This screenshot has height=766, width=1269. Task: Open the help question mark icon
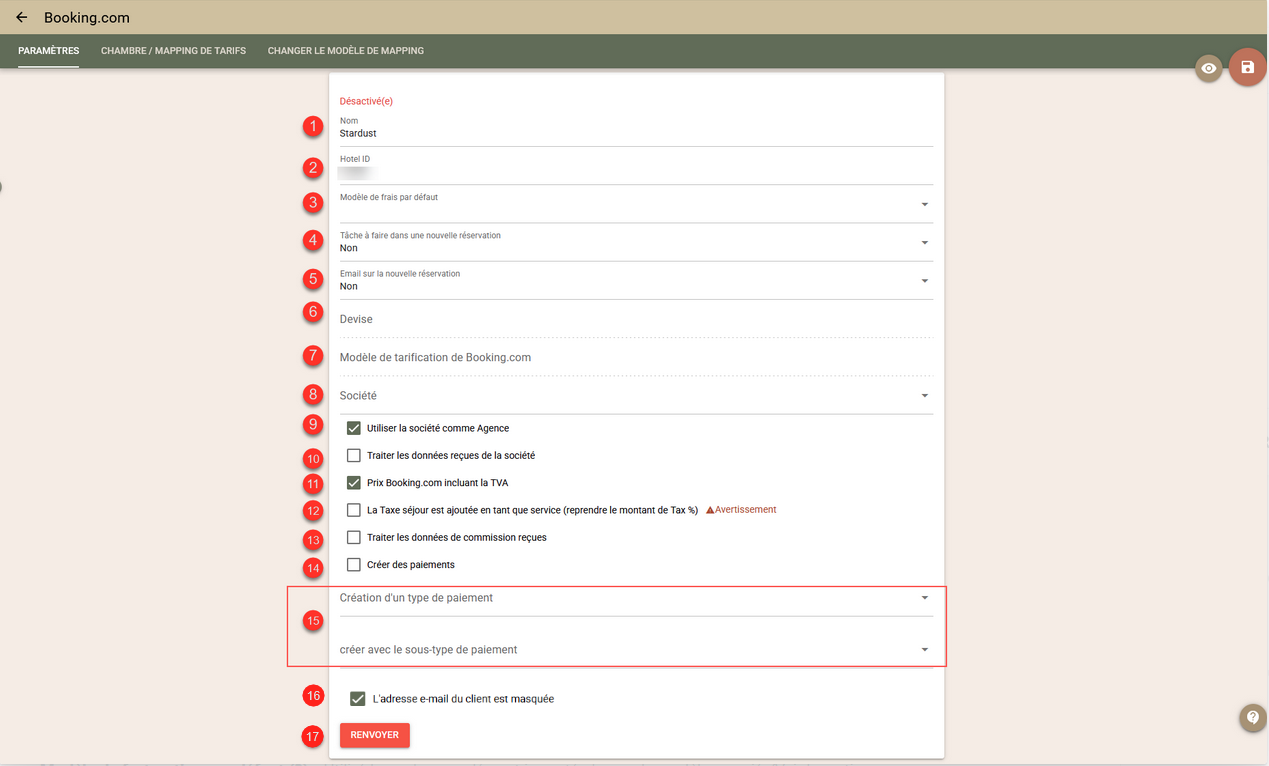pyautogui.click(x=1252, y=717)
